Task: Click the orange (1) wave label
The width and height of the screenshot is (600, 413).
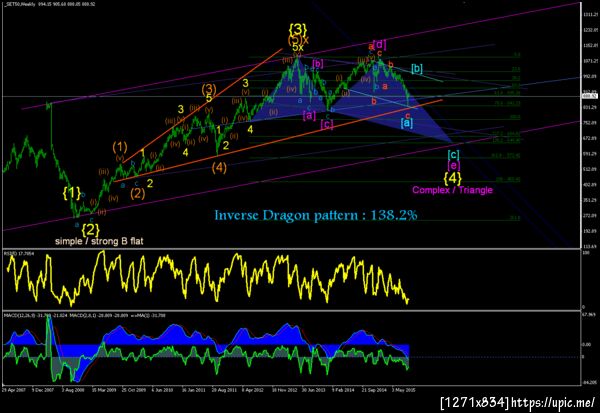Action: pyautogui.click(x=120, y=147)
